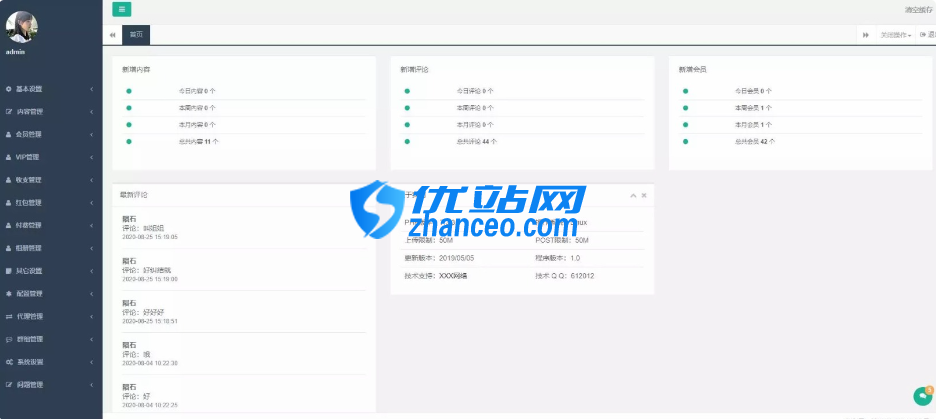The width and height of the screenshot is (939, 419).
Task: Click the comment dated 2020-08-25 15:19:00
Action: click(x=244, y=270)
